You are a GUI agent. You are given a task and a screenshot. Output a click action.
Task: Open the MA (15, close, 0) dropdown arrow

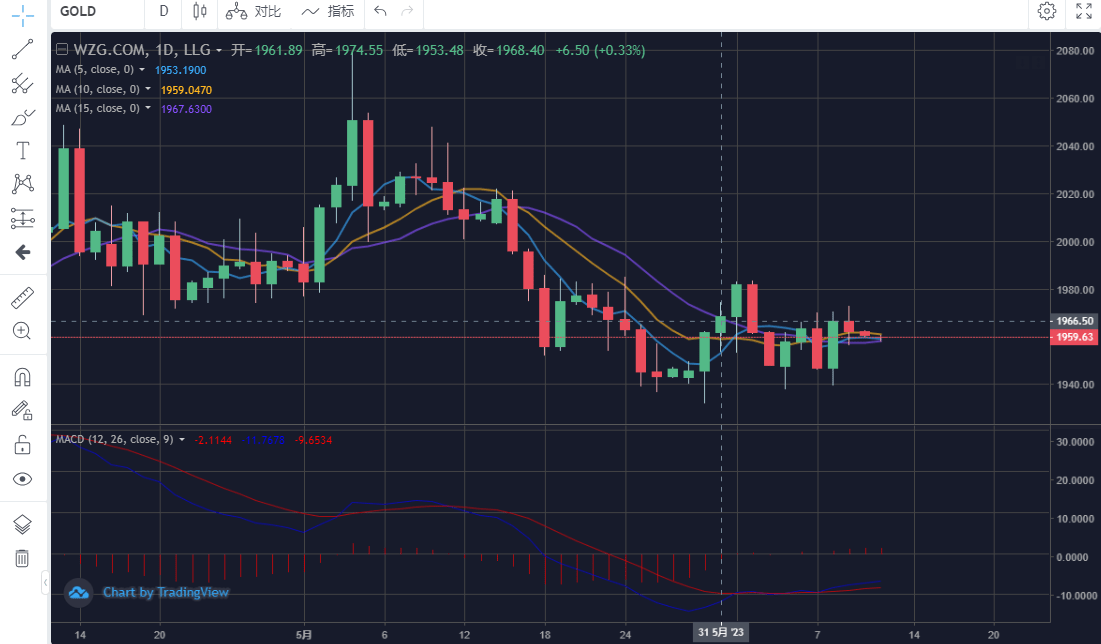click(x=147, y=108)
